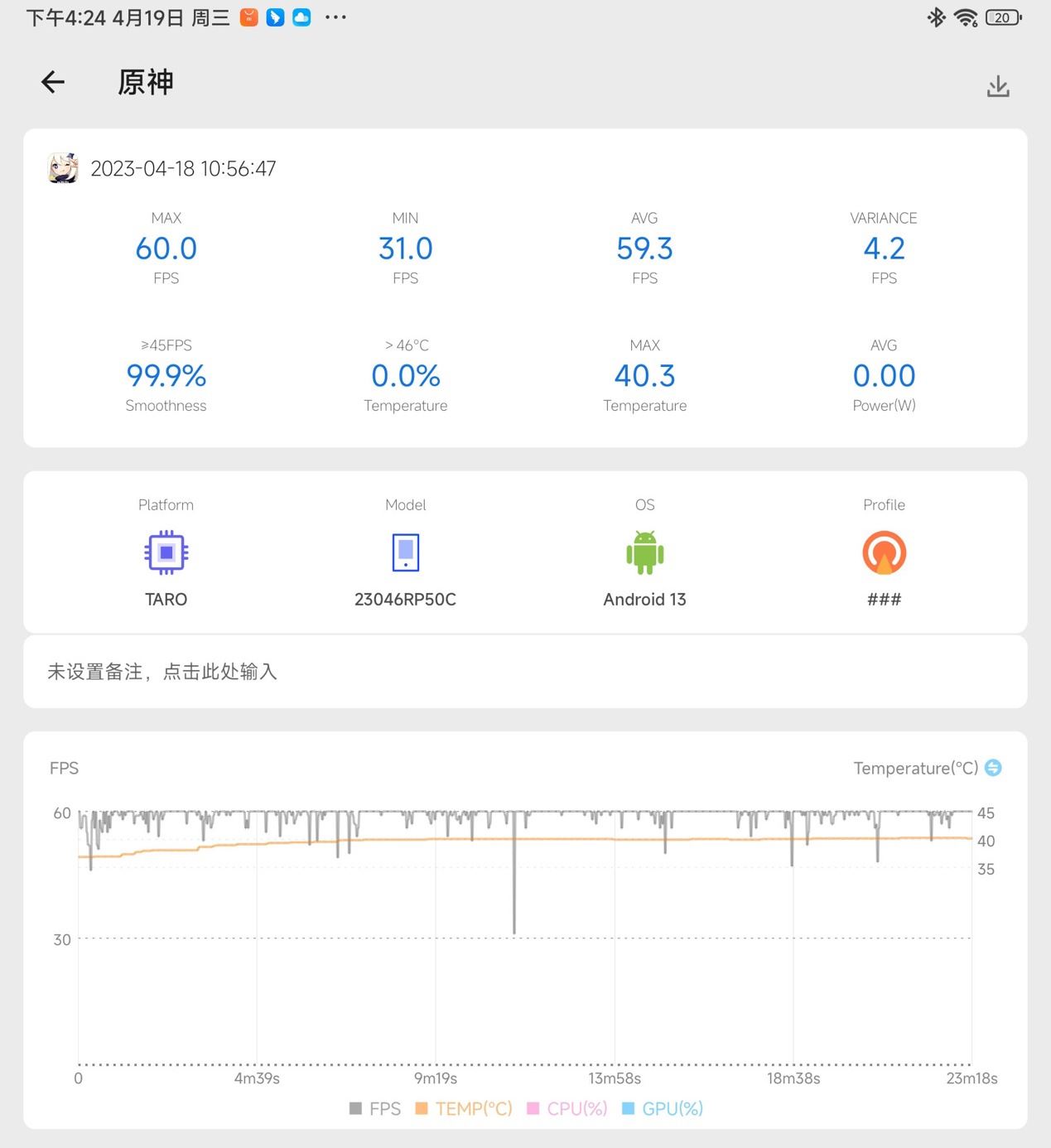Tap the Genshin Impact game avatar icon

pyautogui.click(x=63, y=168)
